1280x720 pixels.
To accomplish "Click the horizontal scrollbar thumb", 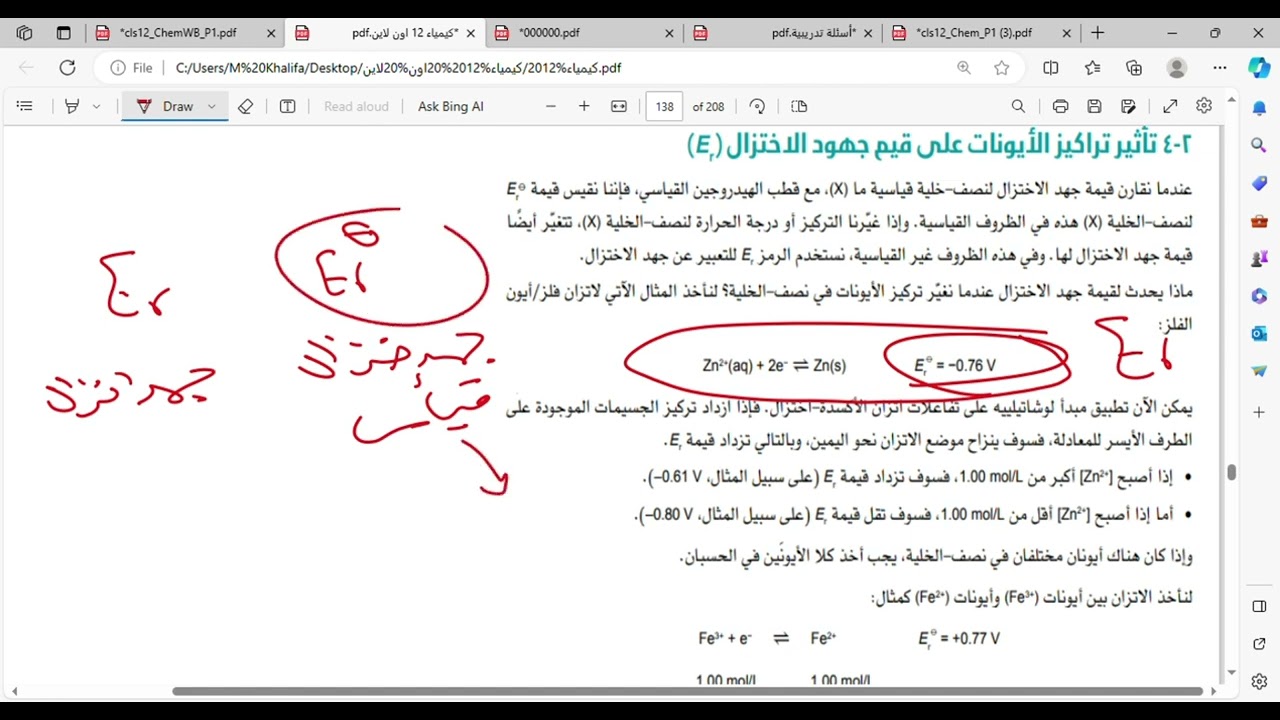I will pyautogui.click(x=688, y=691).
